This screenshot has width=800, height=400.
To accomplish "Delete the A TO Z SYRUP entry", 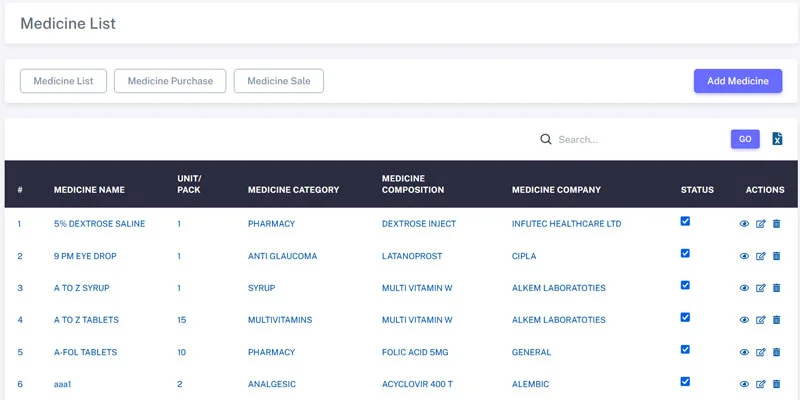I will click(x=777, y=288).
